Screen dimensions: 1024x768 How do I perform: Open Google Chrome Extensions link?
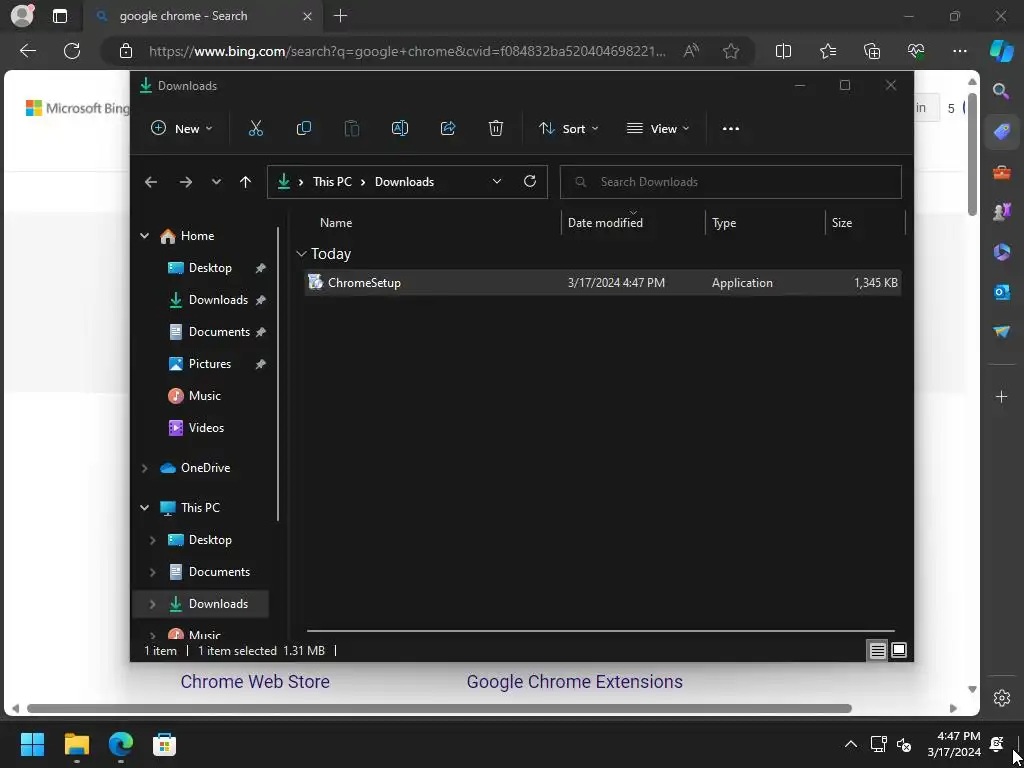click(x=575, y=682)
